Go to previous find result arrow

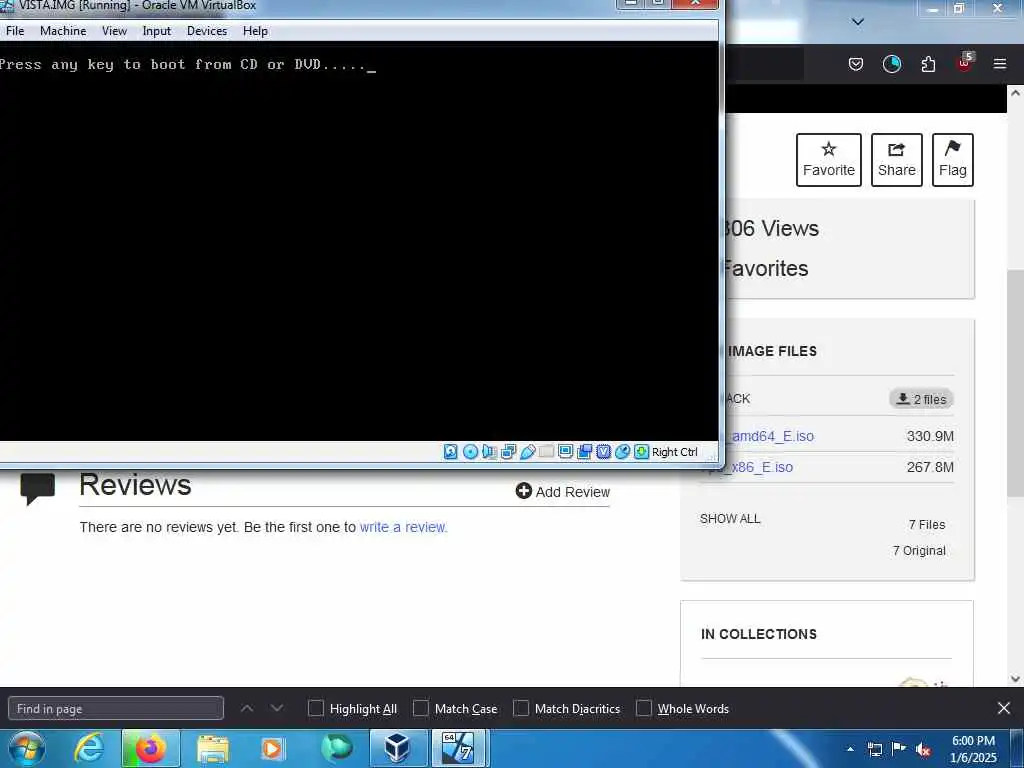coord(247,709)
